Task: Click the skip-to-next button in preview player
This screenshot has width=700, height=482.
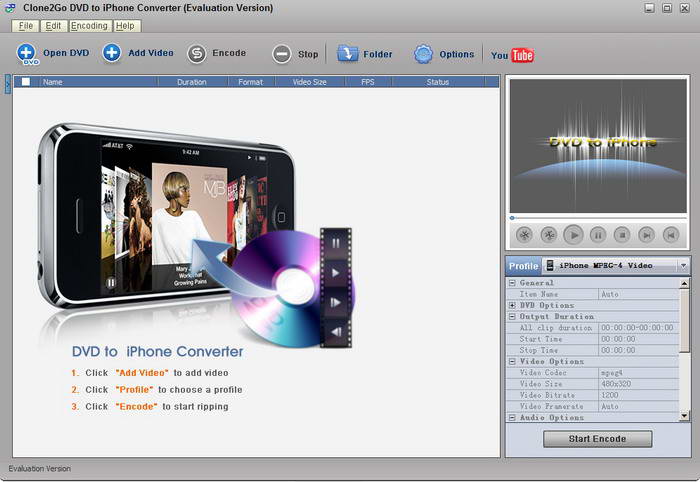Action: [646, 235]
